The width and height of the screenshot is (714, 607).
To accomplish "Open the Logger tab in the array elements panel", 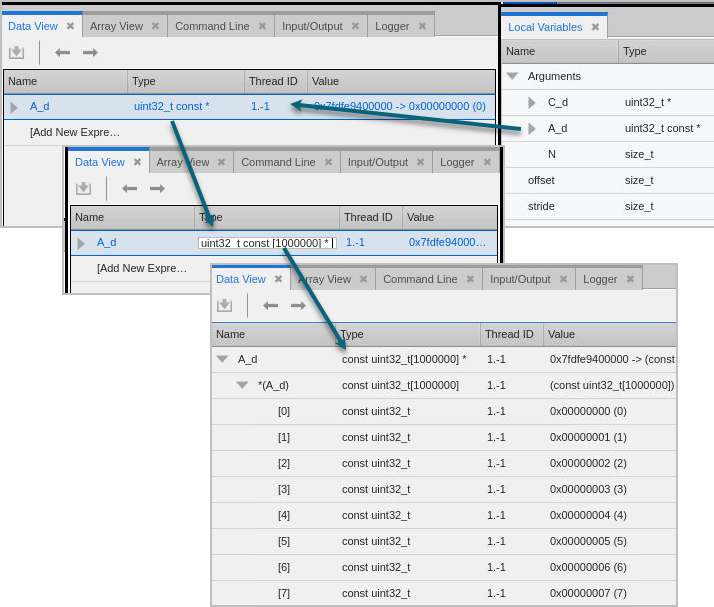I will [x=600, y=279].
